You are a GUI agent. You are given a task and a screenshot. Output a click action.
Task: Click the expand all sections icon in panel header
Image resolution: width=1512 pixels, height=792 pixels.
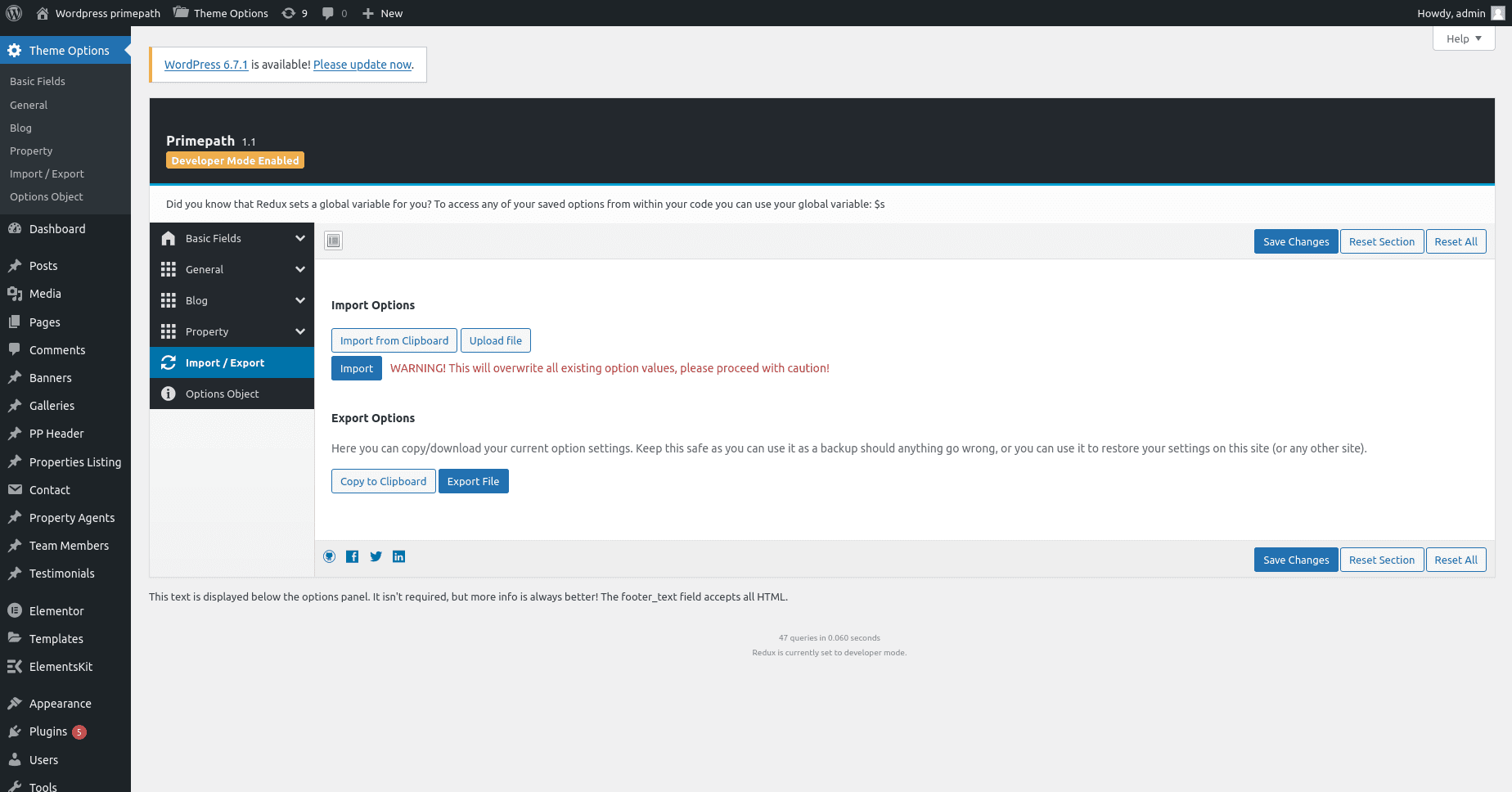[334, 241]
